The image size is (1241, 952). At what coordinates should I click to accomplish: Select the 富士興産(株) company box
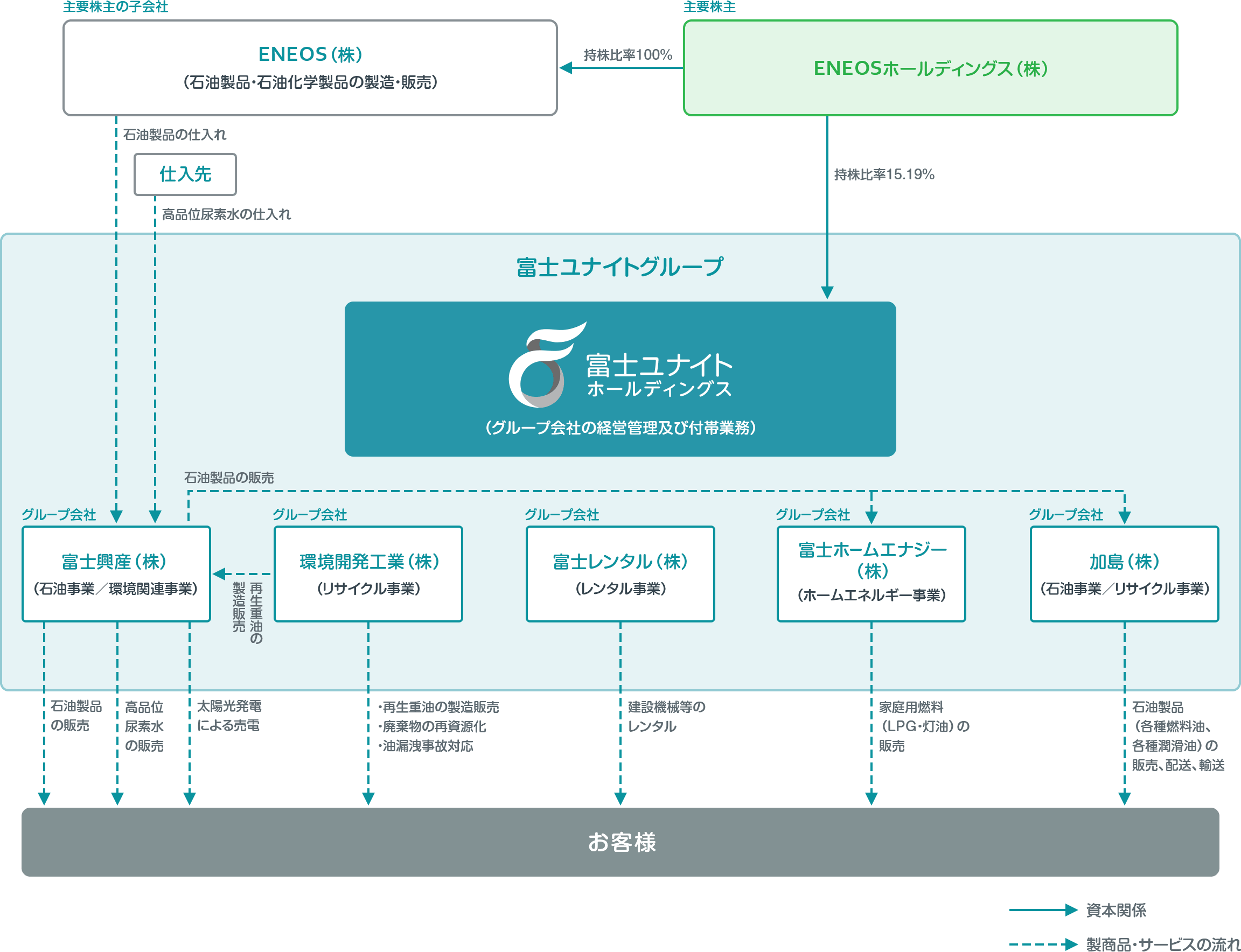(x=116, y=573)
